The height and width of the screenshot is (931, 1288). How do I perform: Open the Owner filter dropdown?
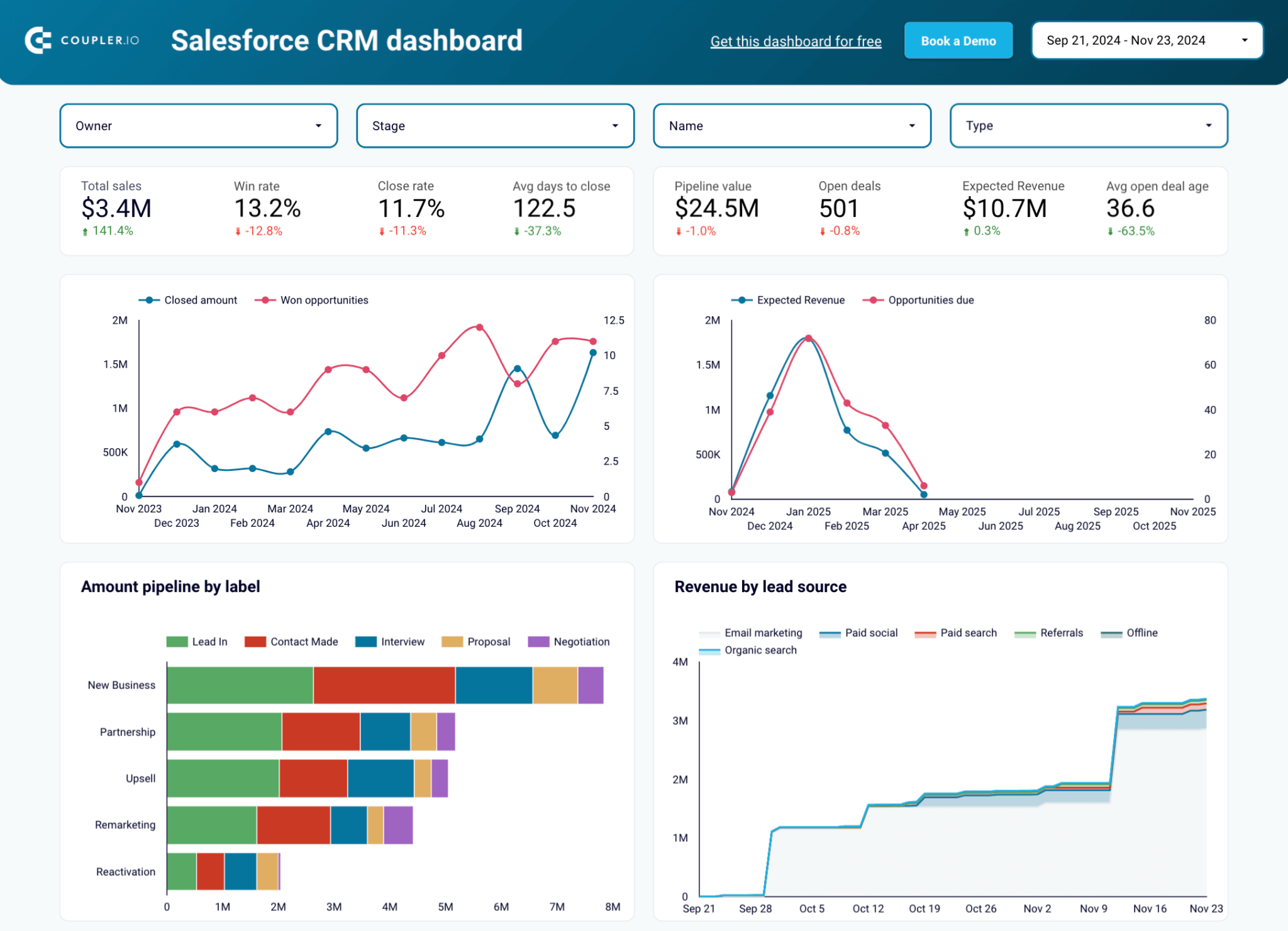[198, 125]
